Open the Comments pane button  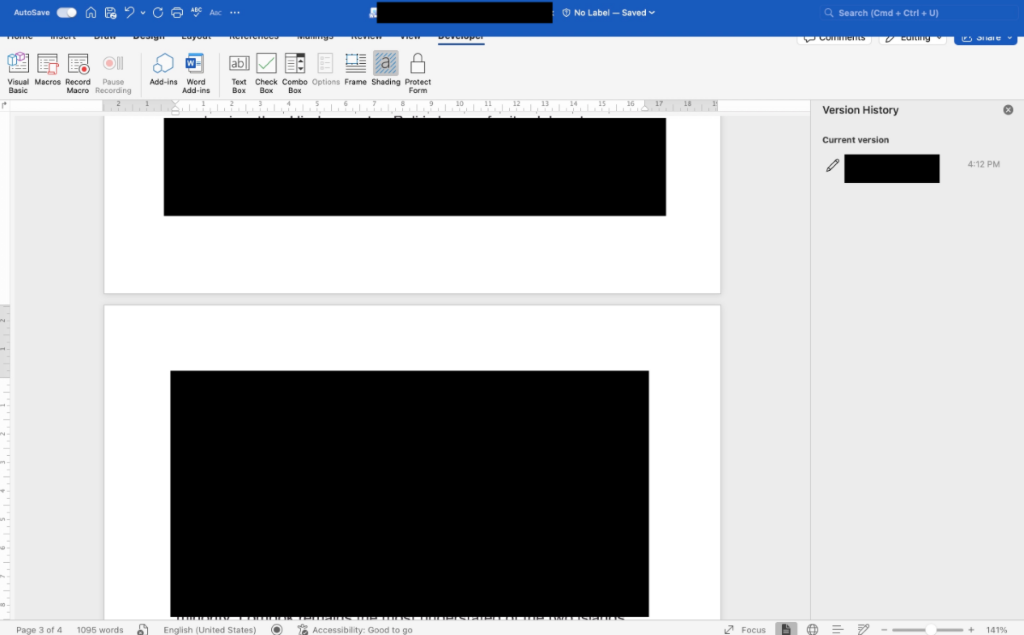coord(834,38)
